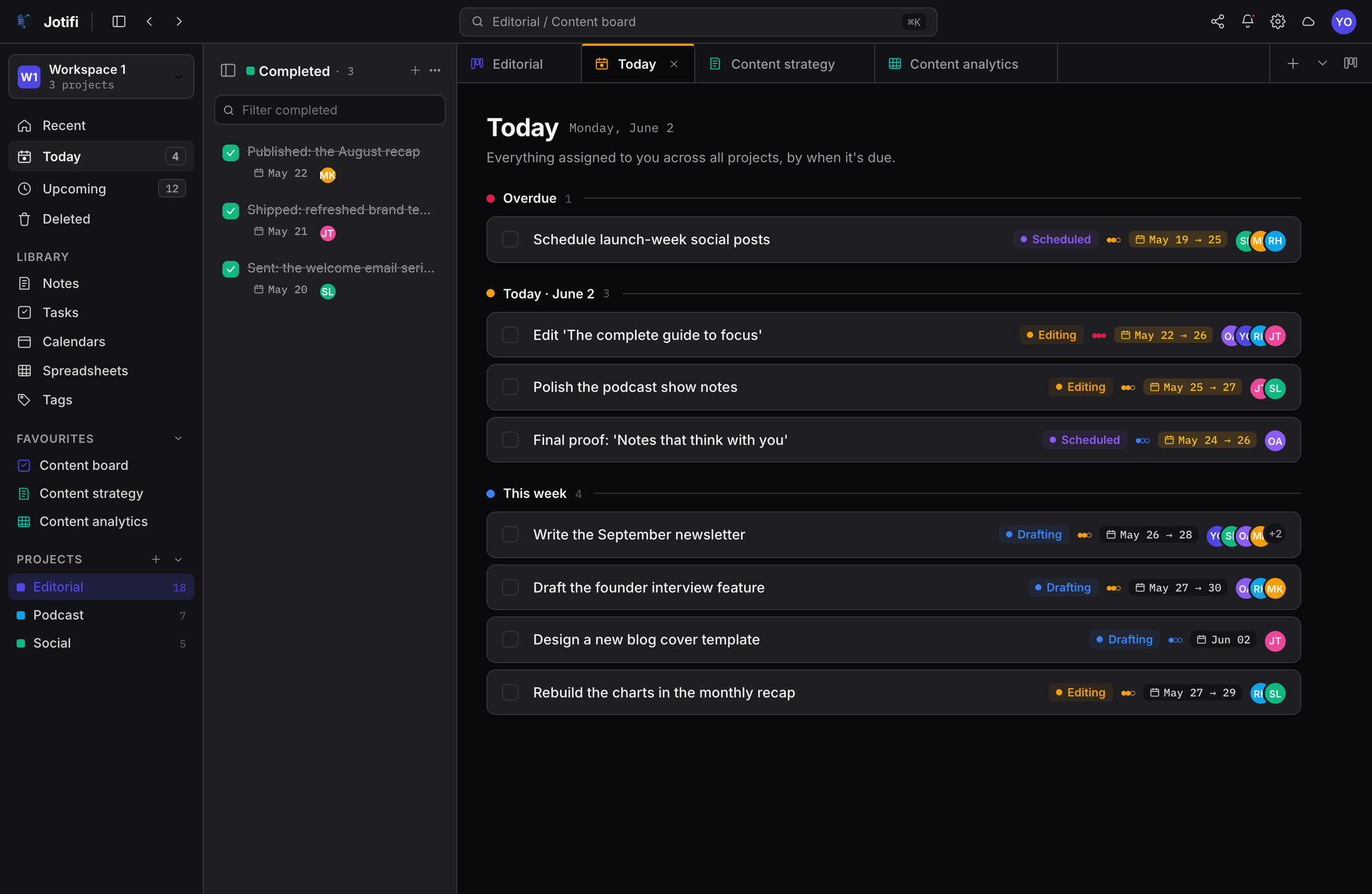The width and height of the screenshot is (1372, 894).
Task: Uncheck 'Sent: the welcome email seri...'
Action: point(230,269)
